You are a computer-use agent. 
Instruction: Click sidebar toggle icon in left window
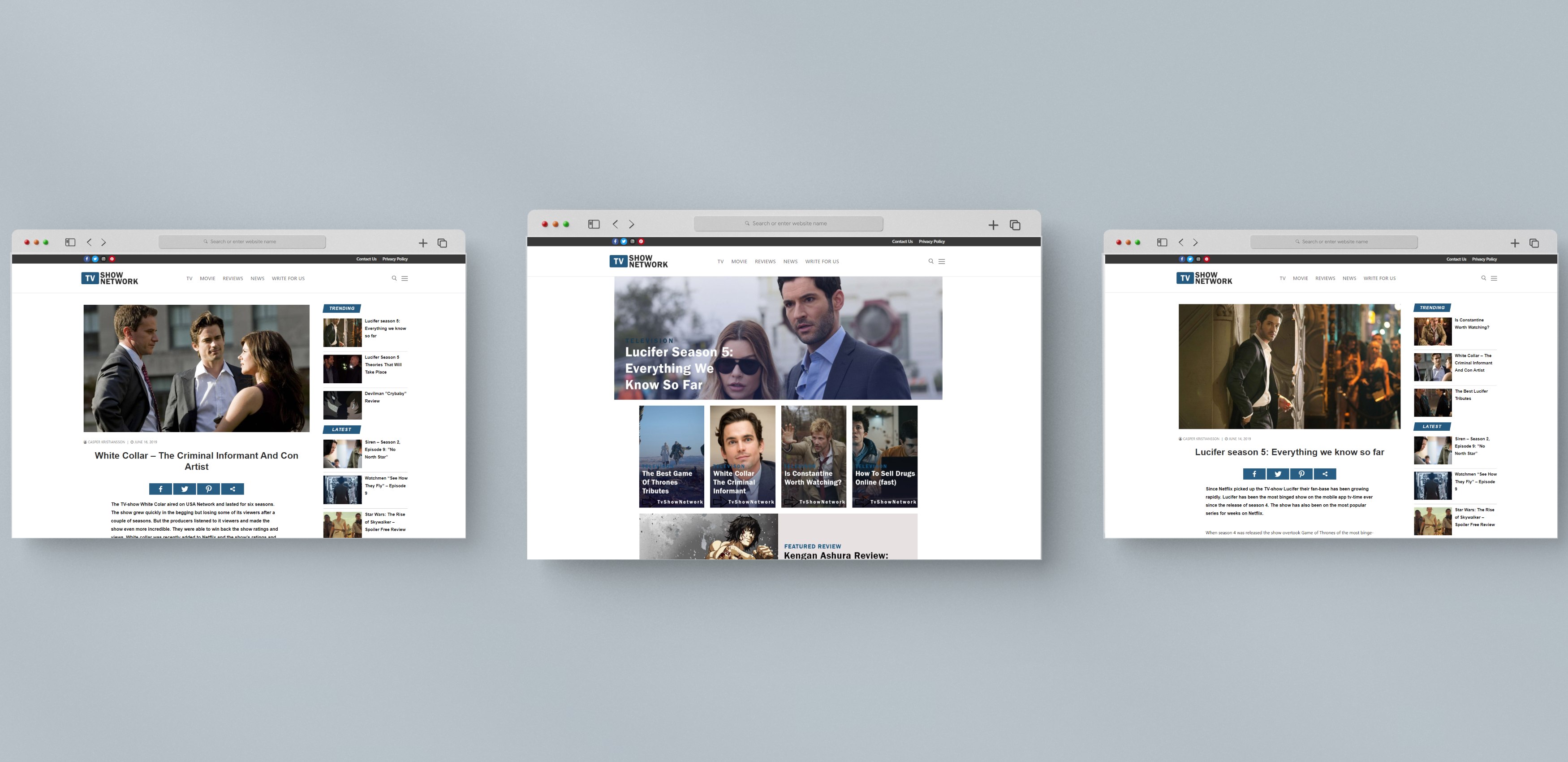(x=70, y=242)
